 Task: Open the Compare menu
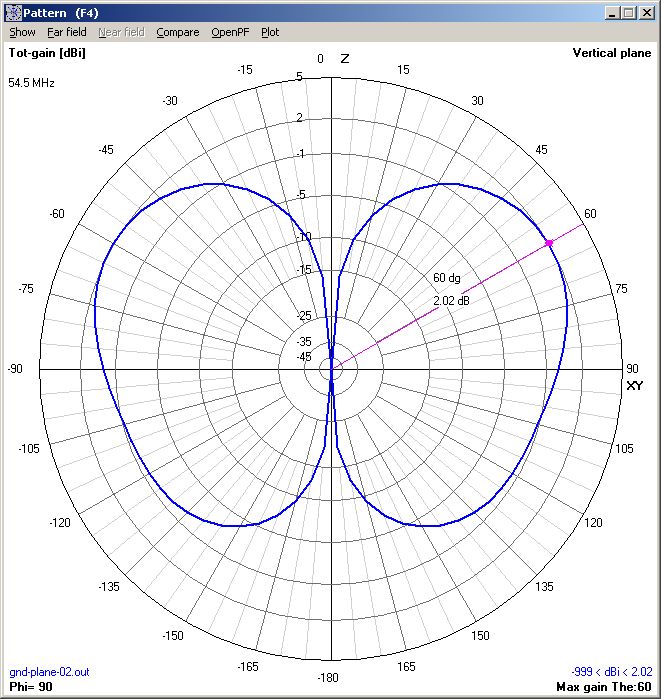177,32
